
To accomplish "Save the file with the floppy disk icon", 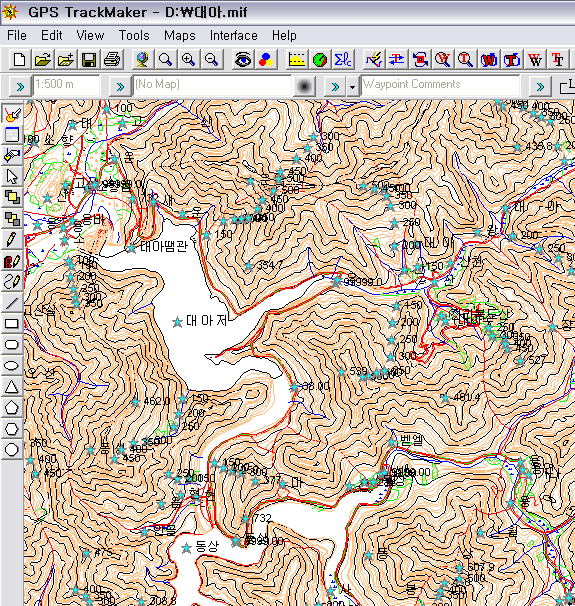I will [x=89, y=60].
